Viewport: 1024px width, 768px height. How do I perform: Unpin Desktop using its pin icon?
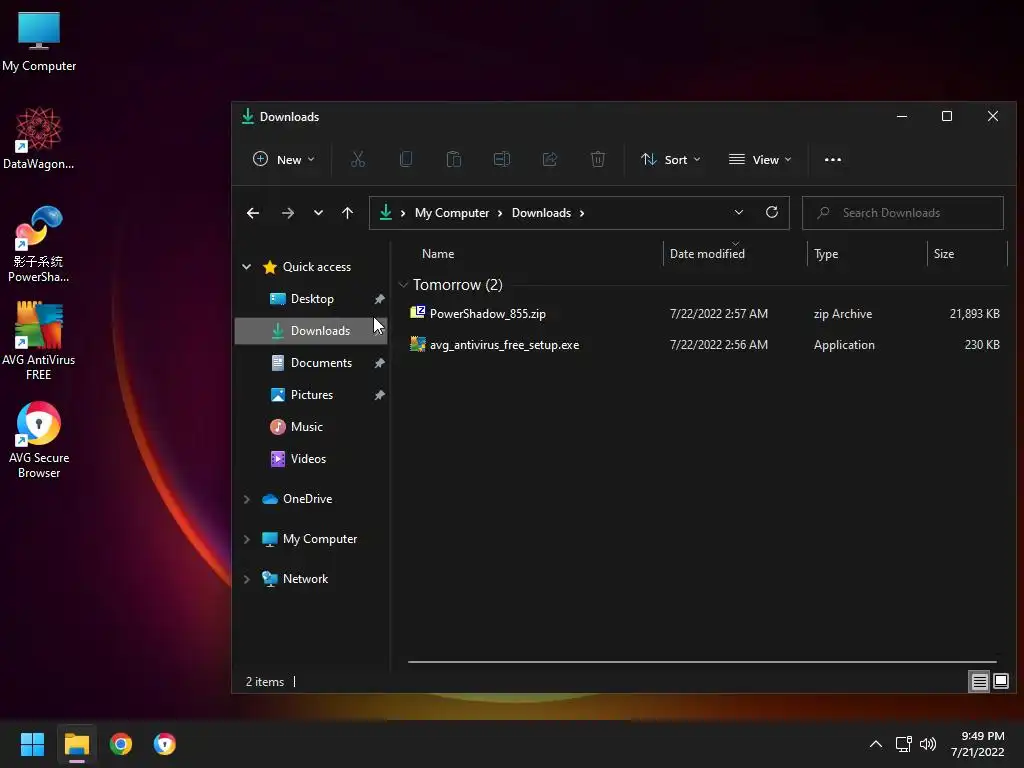379,299
